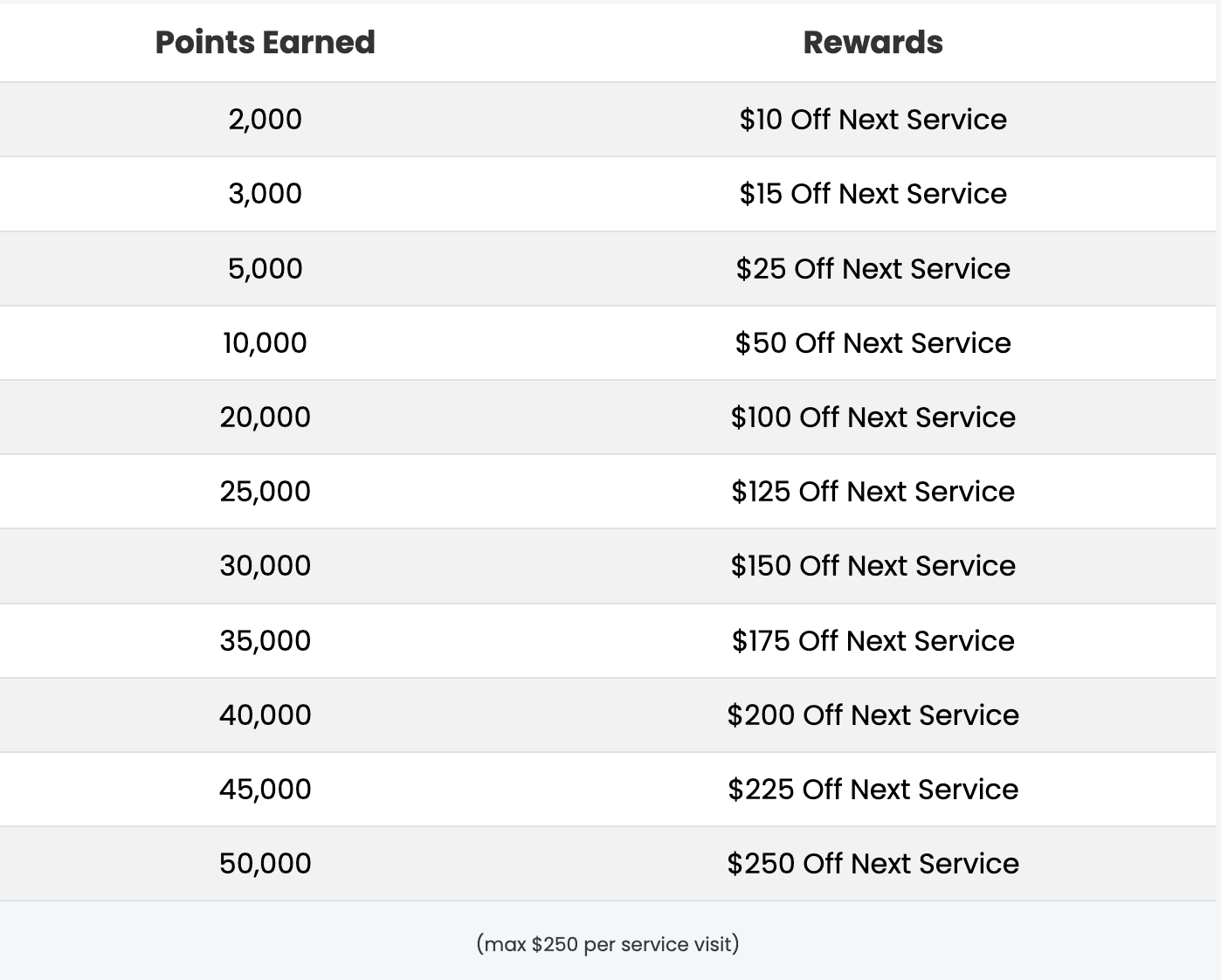
Task: Click the $10 Off Next Service reward
Action: (x=873, y=120)
